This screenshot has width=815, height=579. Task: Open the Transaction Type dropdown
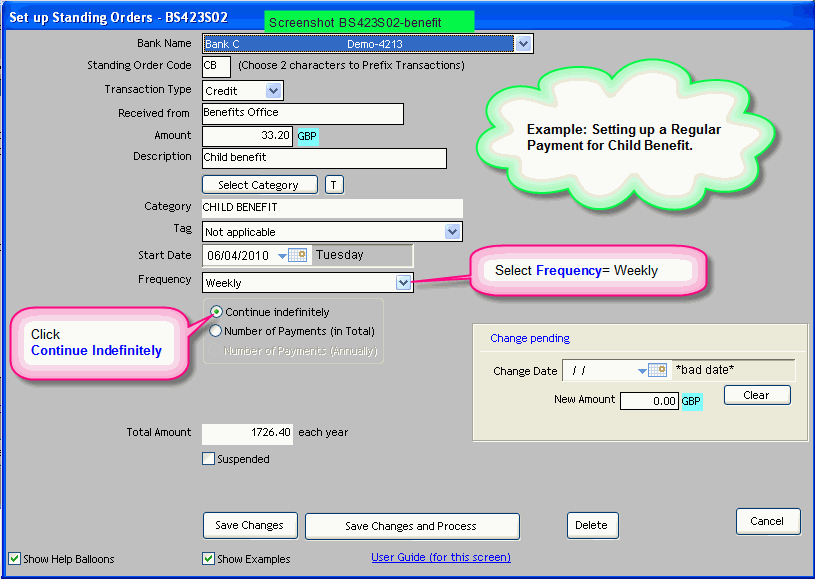click(274, 91)
